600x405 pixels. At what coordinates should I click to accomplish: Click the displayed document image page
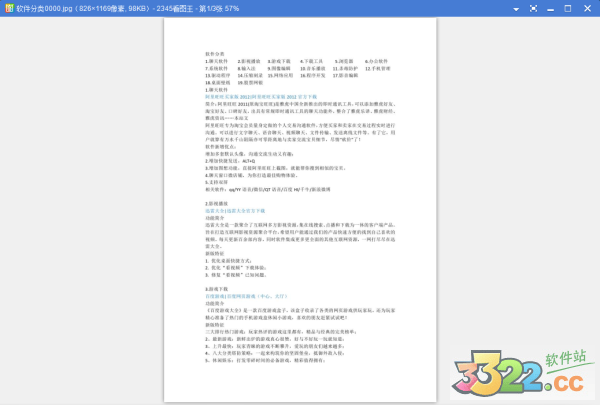[300, 210]
